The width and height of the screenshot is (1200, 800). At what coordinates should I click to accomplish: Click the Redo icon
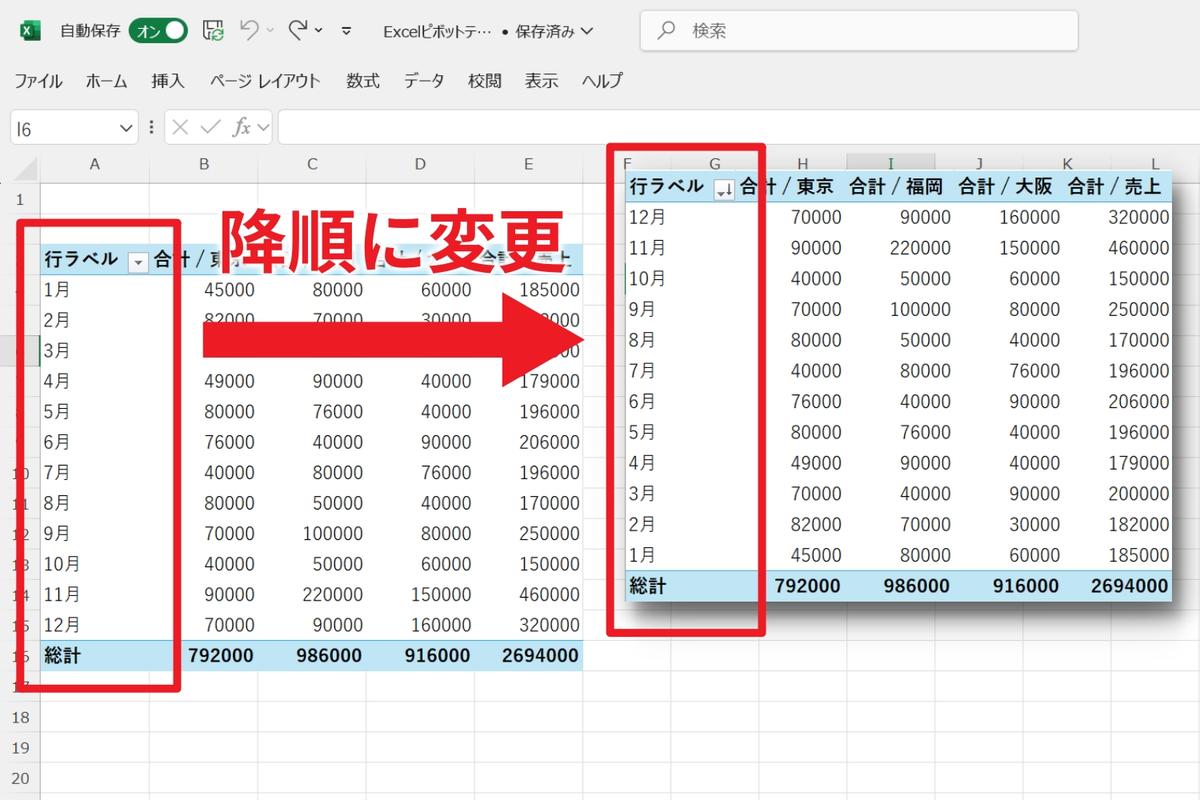point(300,31)
